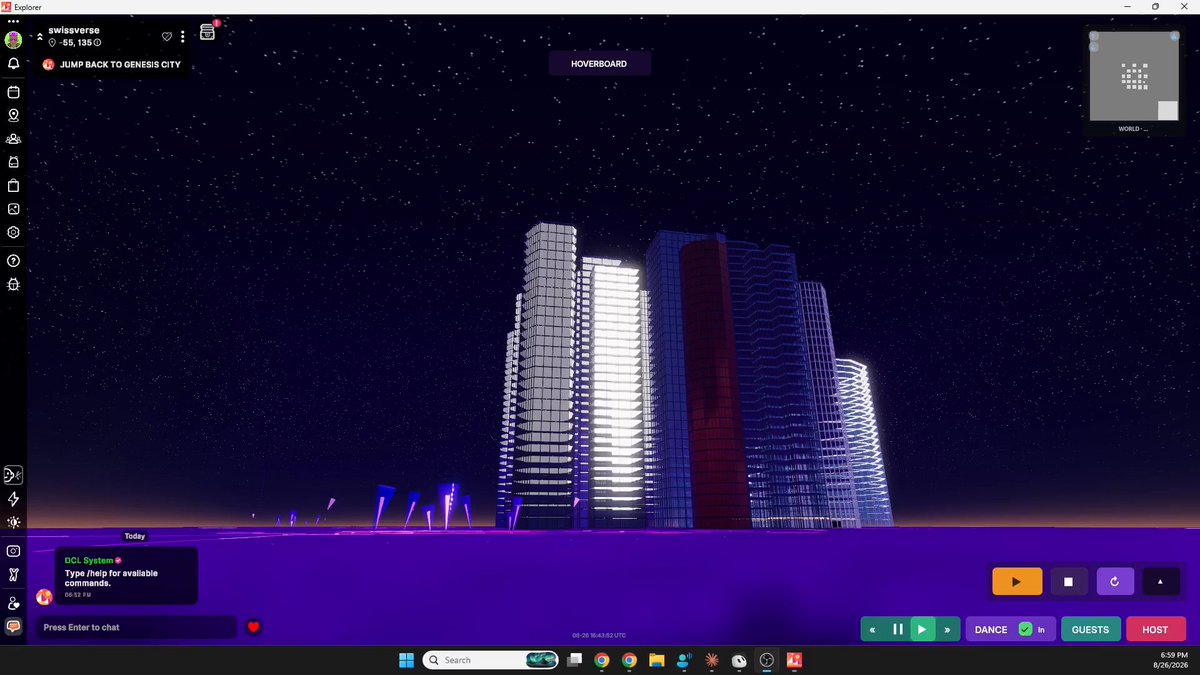Open the notifications bell in the sidebar
The width and height of the screenshot is (1200, 675).
click(14, 63)
